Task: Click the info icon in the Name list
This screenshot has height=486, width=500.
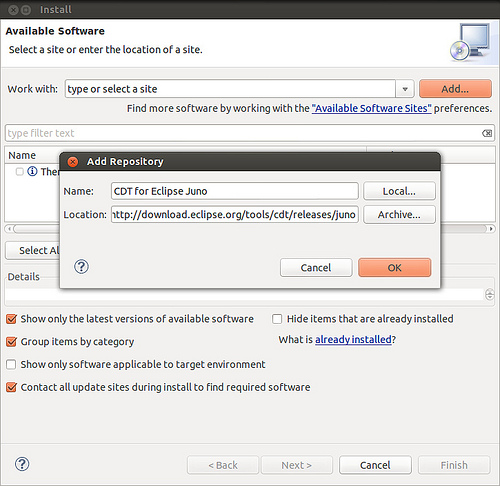Action: pos(32,171)
